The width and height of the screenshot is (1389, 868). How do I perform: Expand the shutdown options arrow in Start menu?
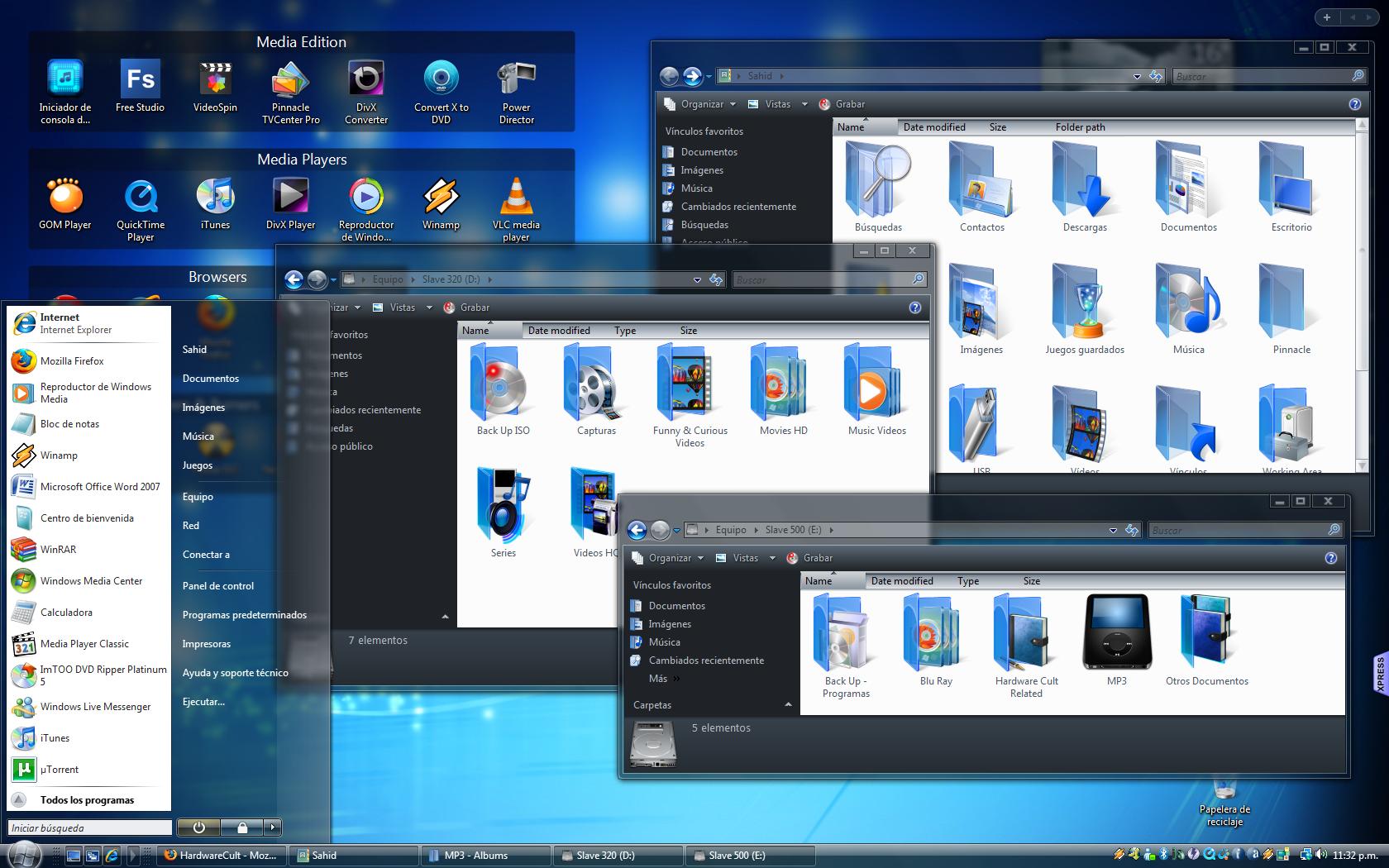coord(273,827)
